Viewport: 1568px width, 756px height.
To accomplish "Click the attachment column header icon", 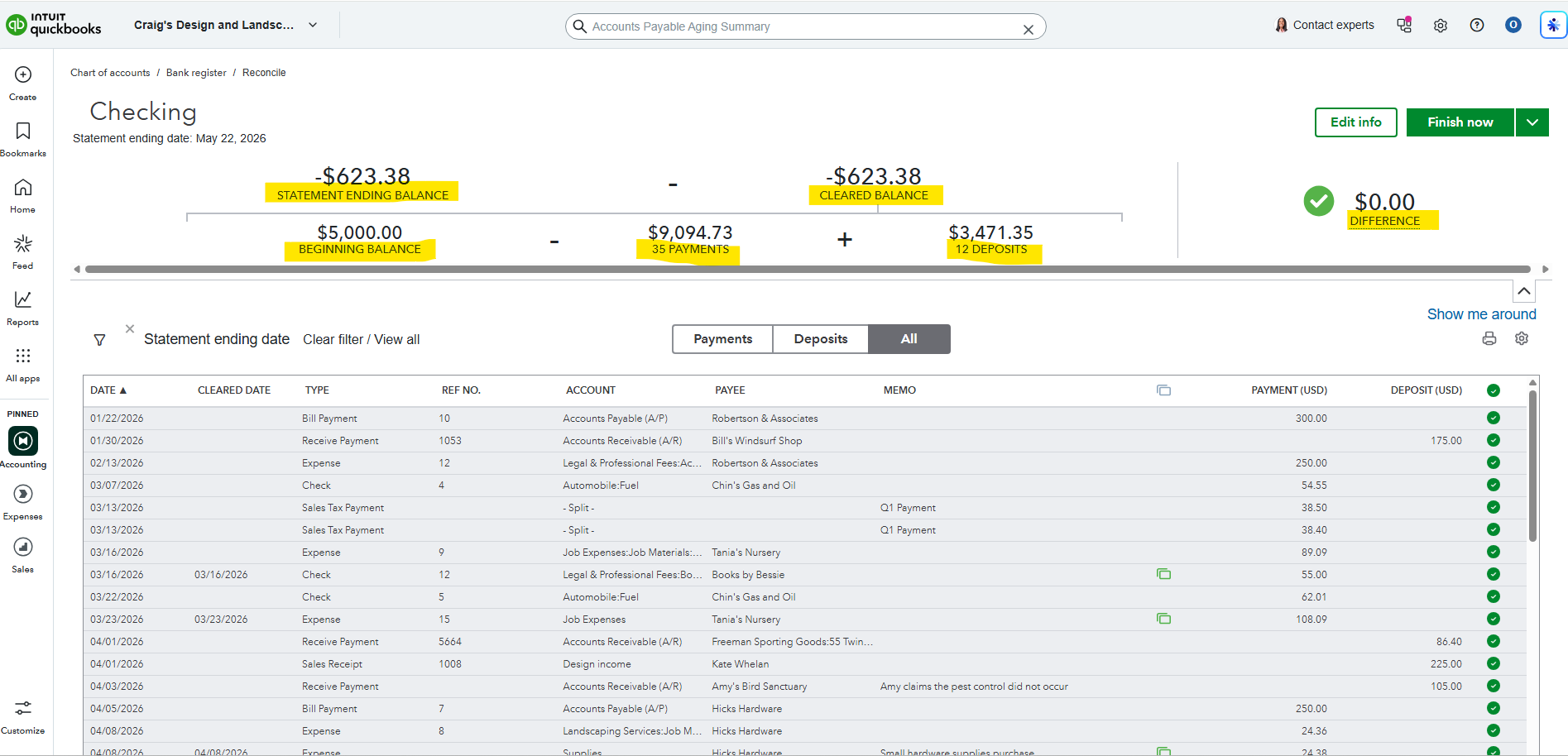I will click(1163, 390).
